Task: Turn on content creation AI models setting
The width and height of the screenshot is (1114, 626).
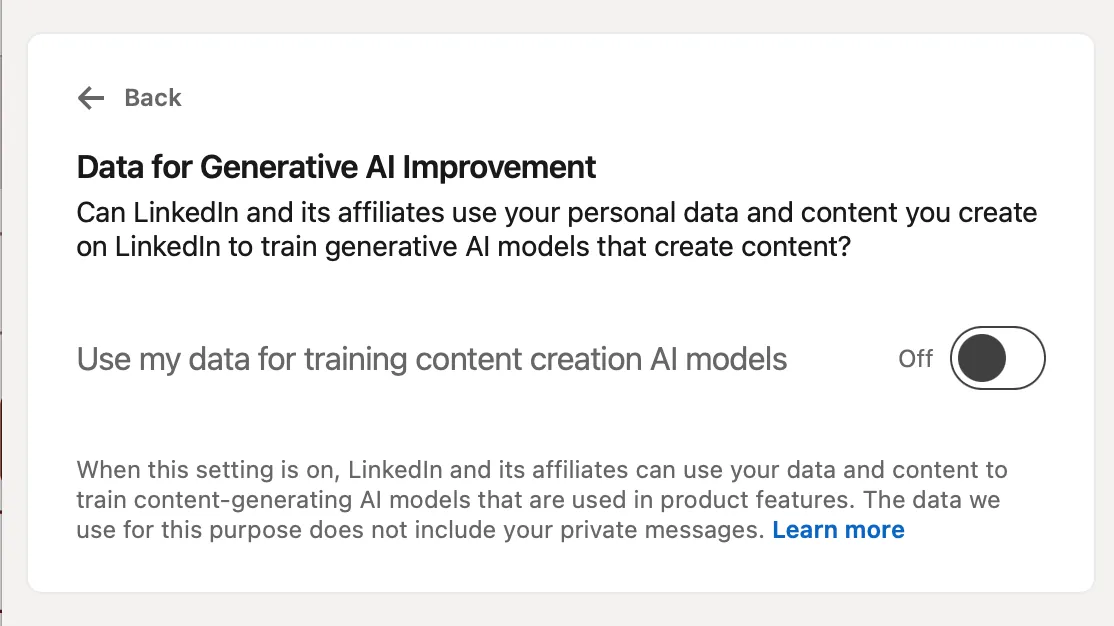Action: (x=996, y=358)
